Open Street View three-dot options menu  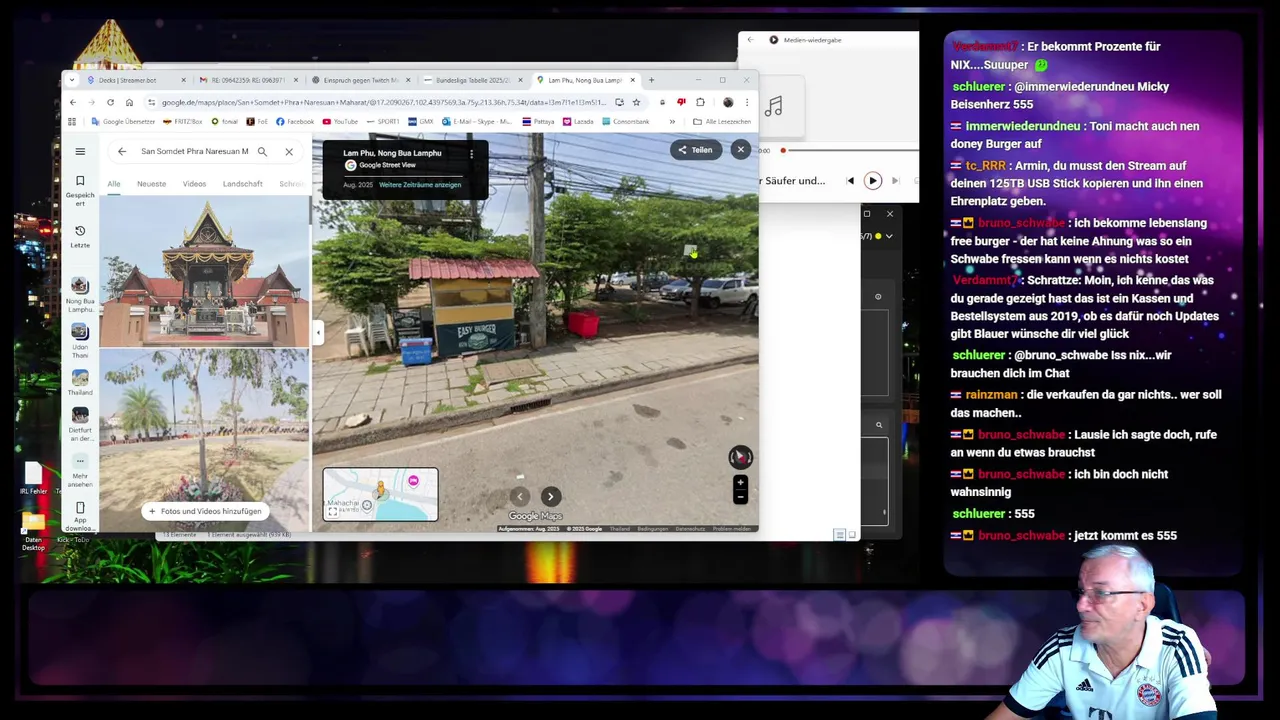(x=471, y=154)
